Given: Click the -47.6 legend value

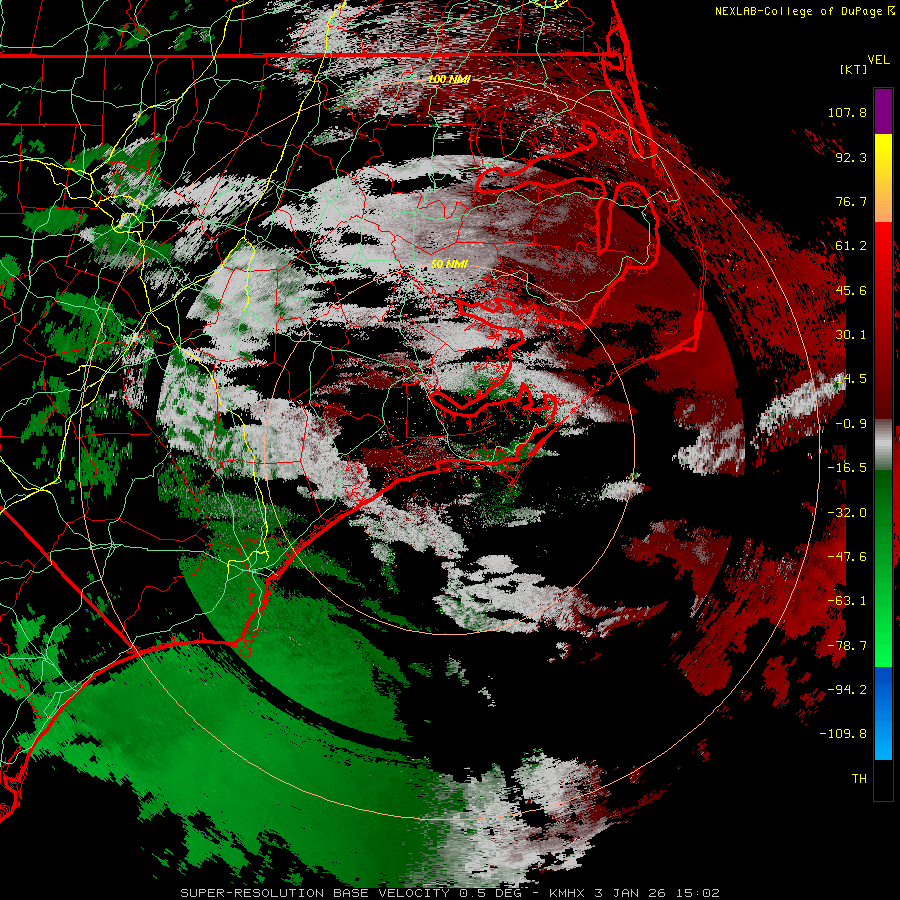Looking at the screenshot, I should point(847,557).
